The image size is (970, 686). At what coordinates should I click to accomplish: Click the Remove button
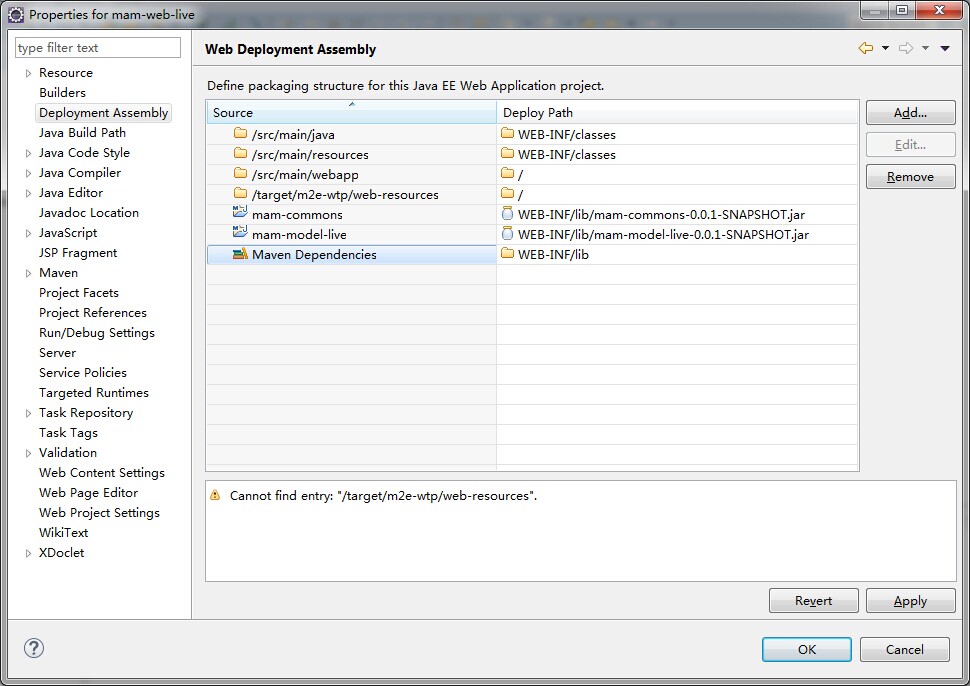[x=911, y=177]
